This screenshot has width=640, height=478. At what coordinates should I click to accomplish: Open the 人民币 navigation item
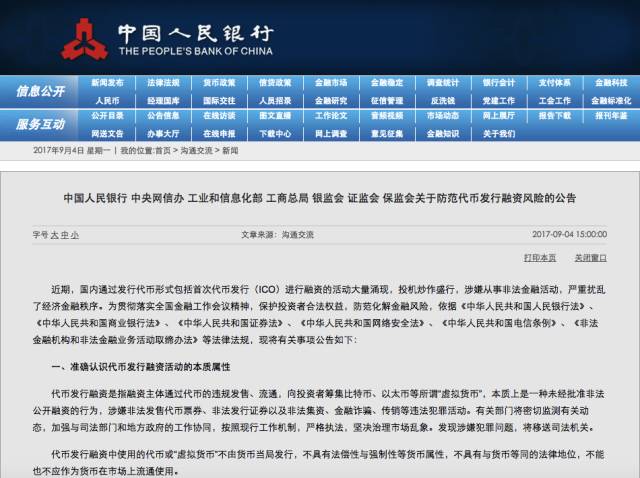pos(107,101)
